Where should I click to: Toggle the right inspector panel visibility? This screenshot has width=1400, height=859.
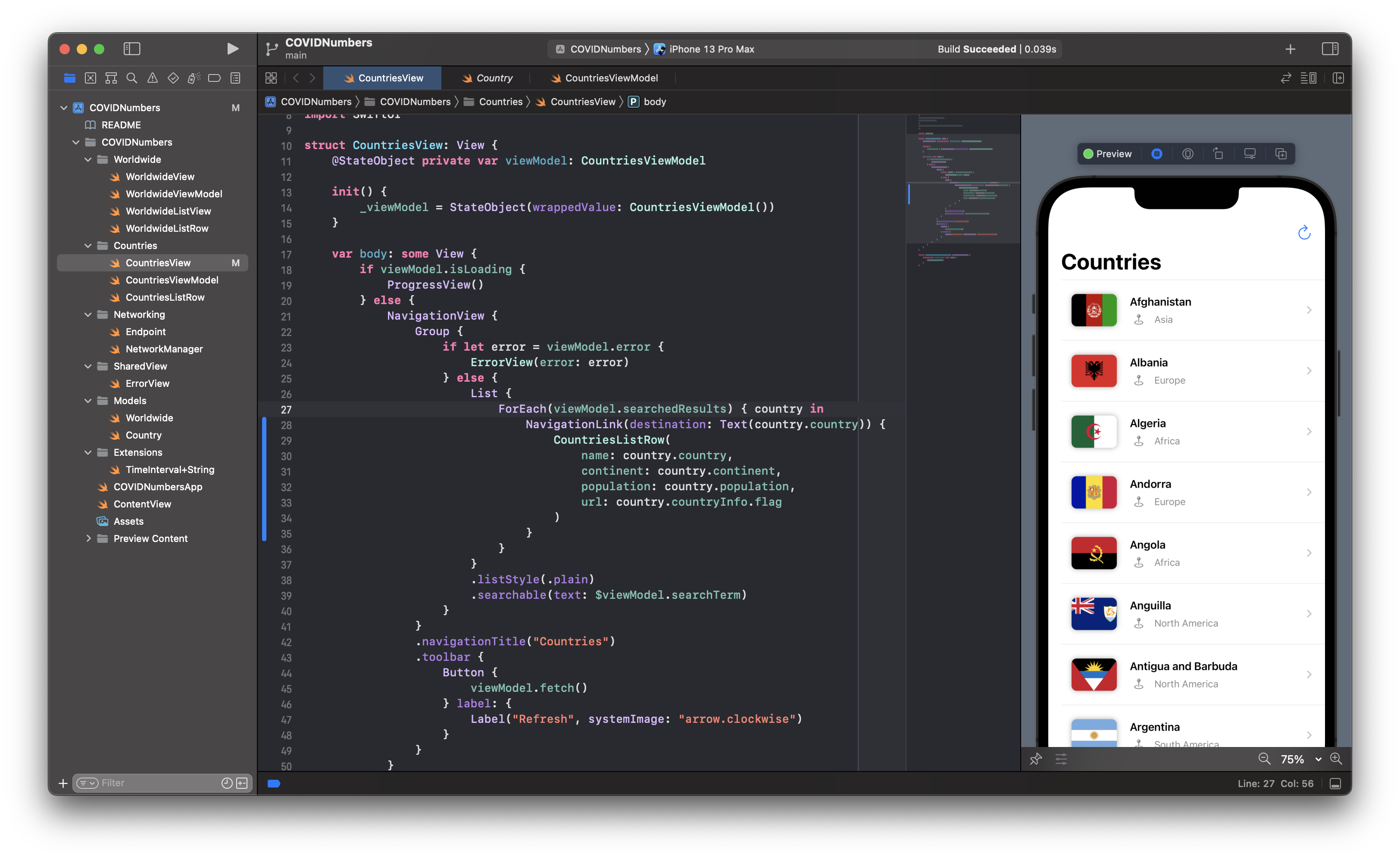tap(1330, 48)
